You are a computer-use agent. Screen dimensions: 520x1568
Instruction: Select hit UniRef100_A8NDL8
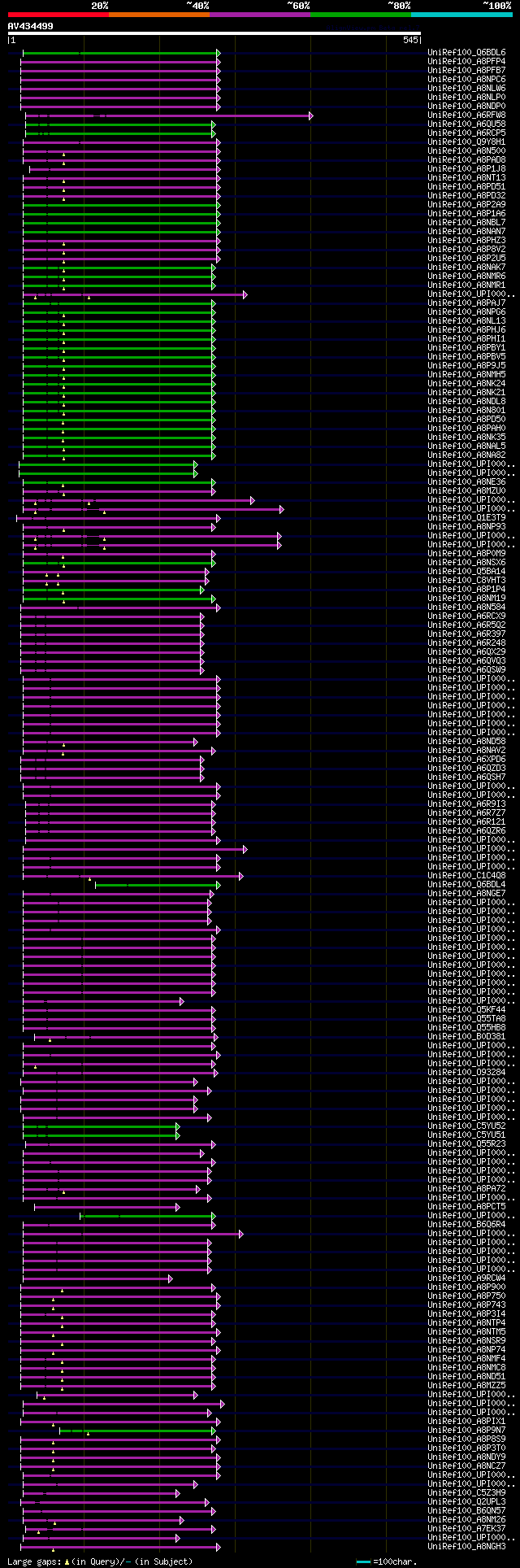point(466,401)
